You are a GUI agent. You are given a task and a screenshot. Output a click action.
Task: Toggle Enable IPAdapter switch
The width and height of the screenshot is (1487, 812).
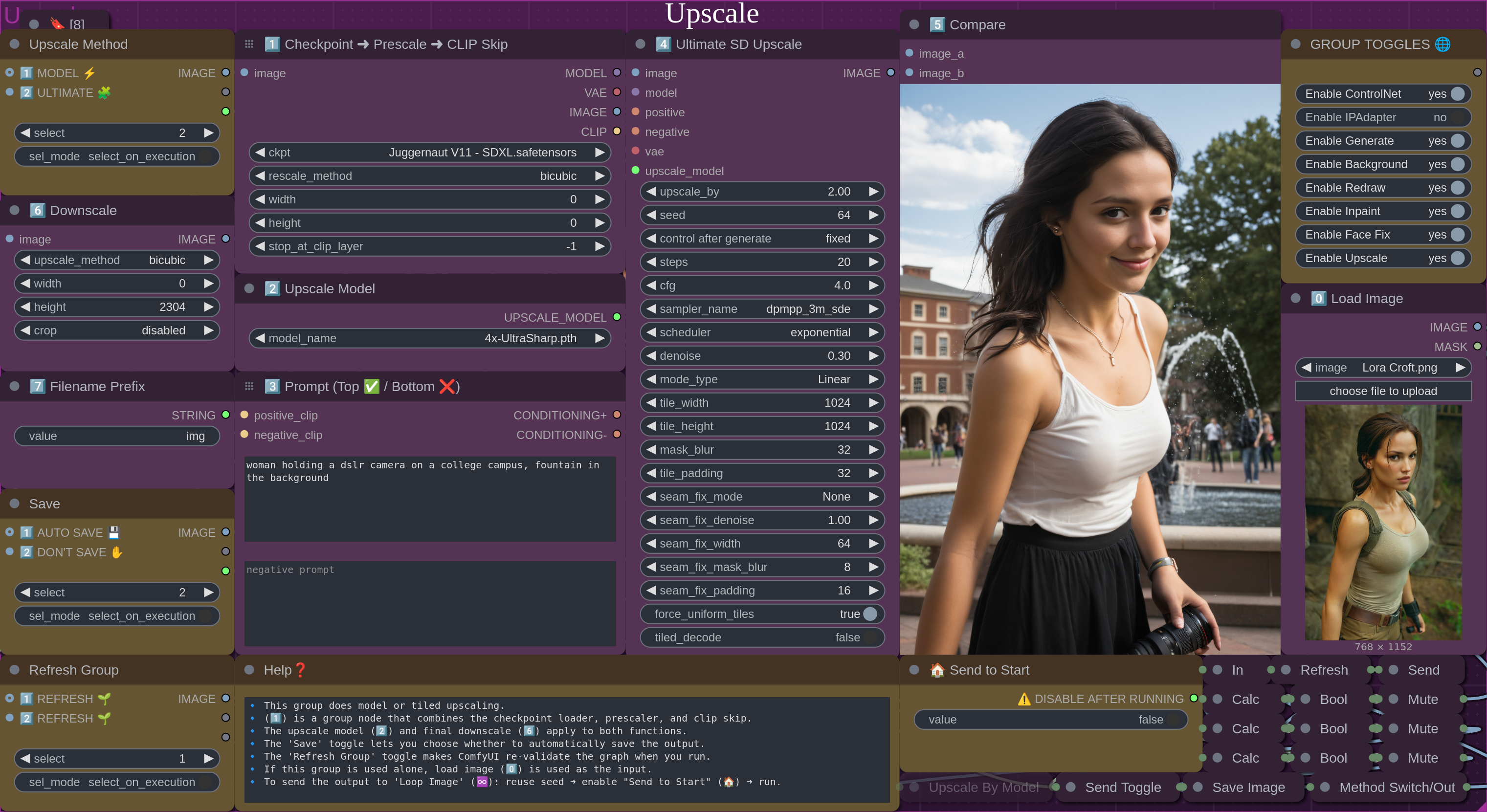[x=1457, y=117]
